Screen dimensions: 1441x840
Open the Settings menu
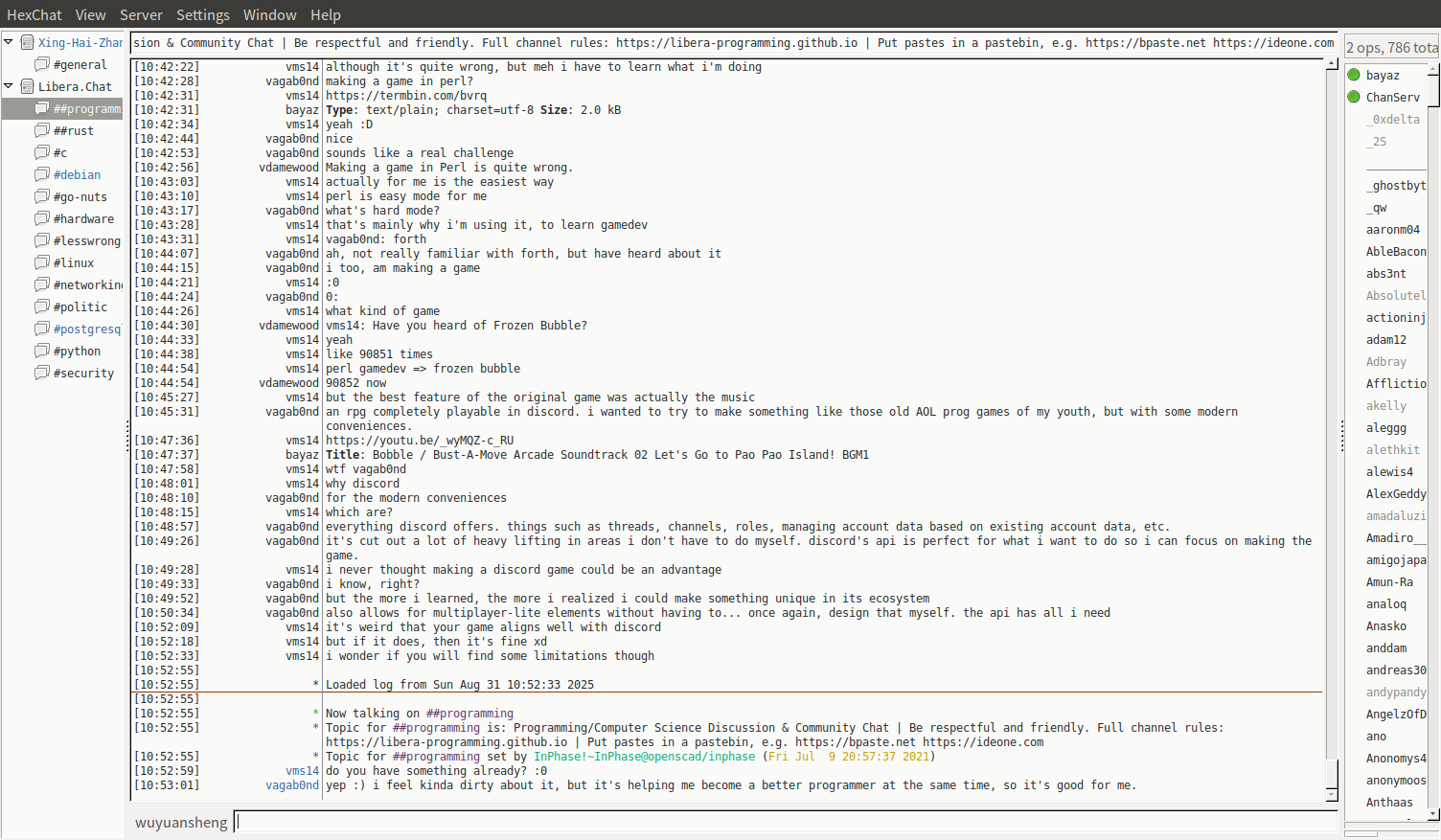[203, 14]
